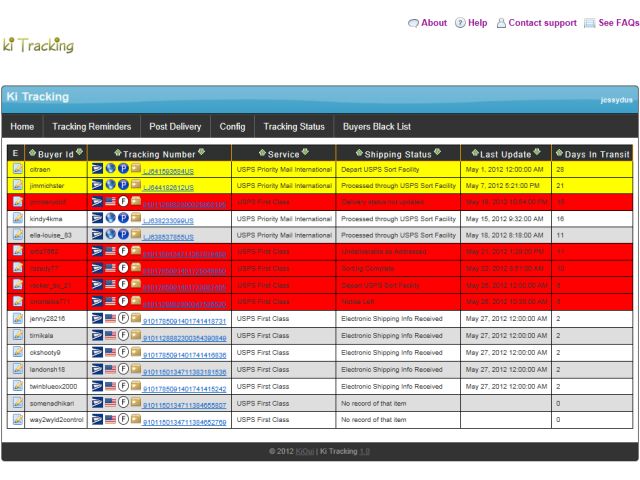The image size is (640, 480).
Task: Click the package icon in ella-louise_83's row
Action: coord(136,234)
